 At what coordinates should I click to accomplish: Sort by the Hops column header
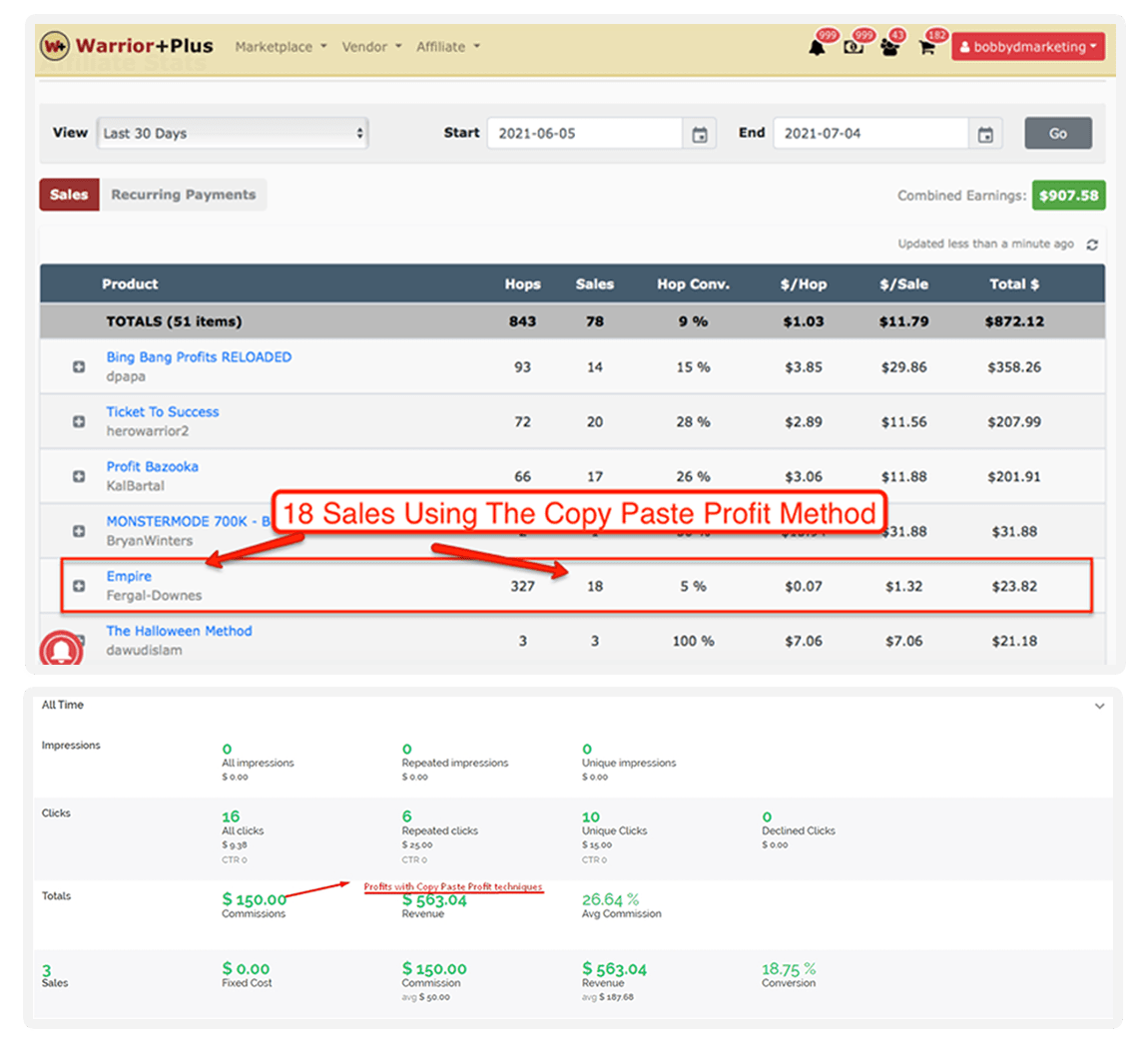pyautogui.click(x=523, y=284)
